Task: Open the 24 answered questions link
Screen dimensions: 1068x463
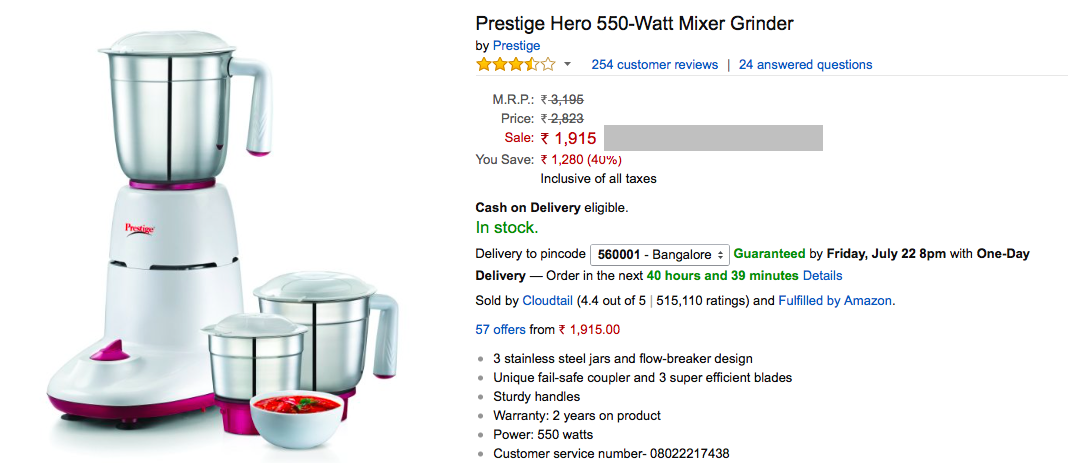Action: [805, 65]
